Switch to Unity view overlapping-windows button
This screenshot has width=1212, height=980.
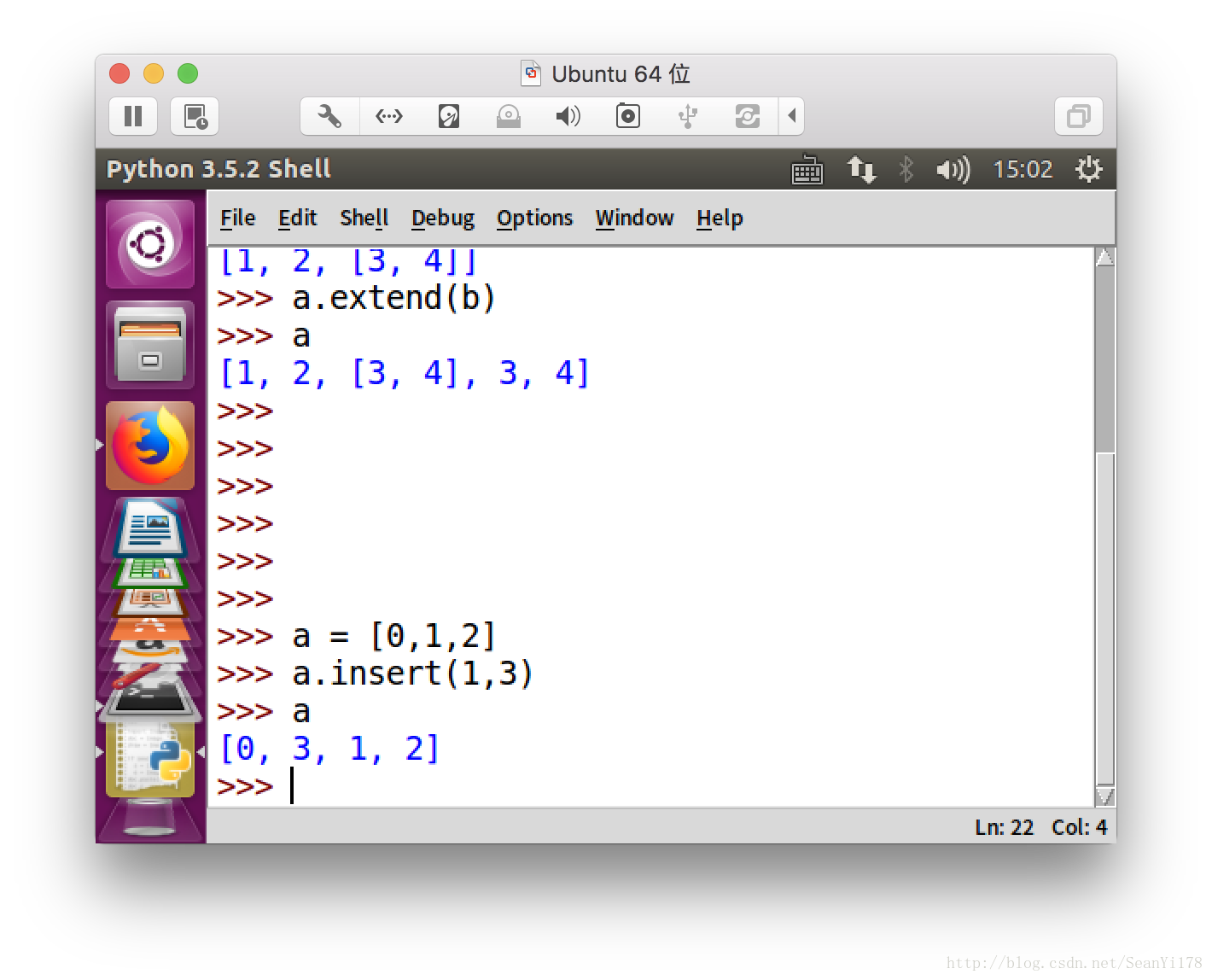[x=1079, y=116]
